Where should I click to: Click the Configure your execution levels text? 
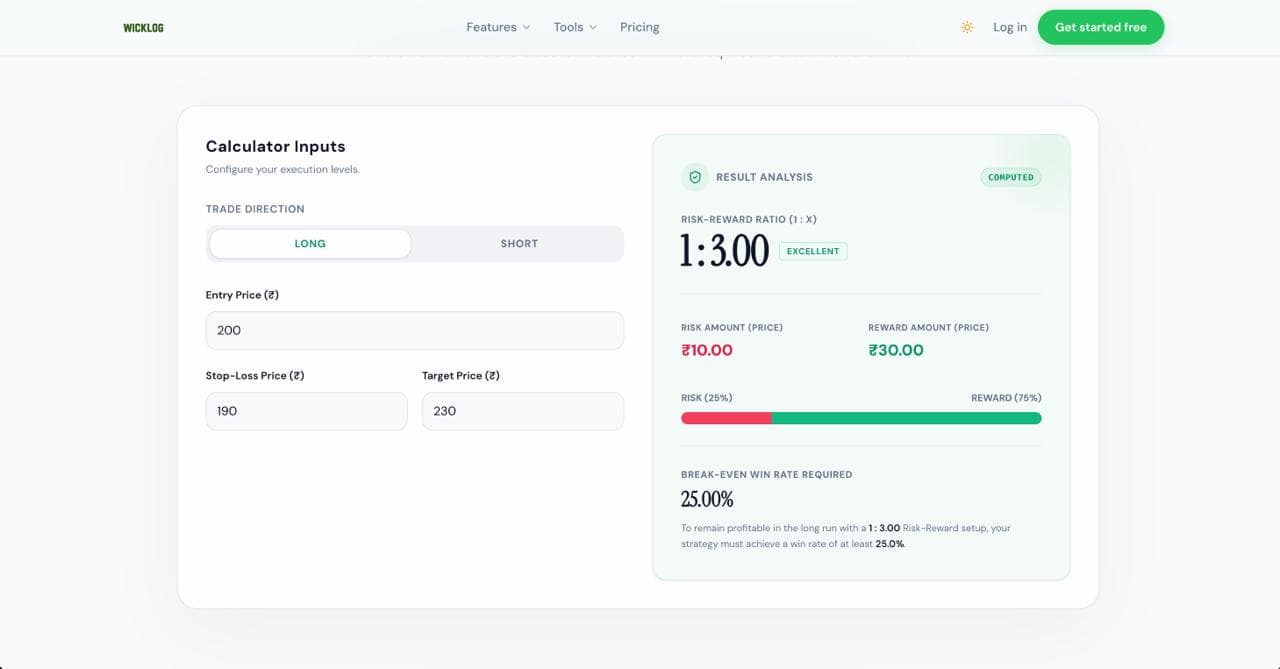[x=283, y=169]
